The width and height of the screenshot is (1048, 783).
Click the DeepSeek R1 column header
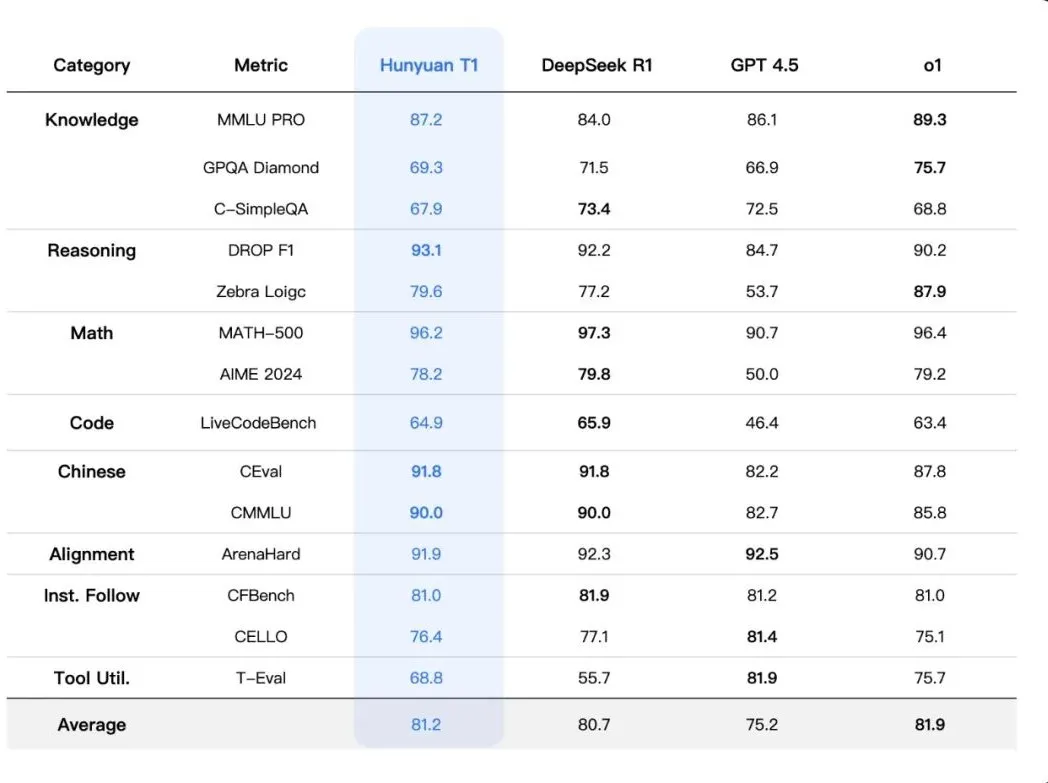coord(596,65)
